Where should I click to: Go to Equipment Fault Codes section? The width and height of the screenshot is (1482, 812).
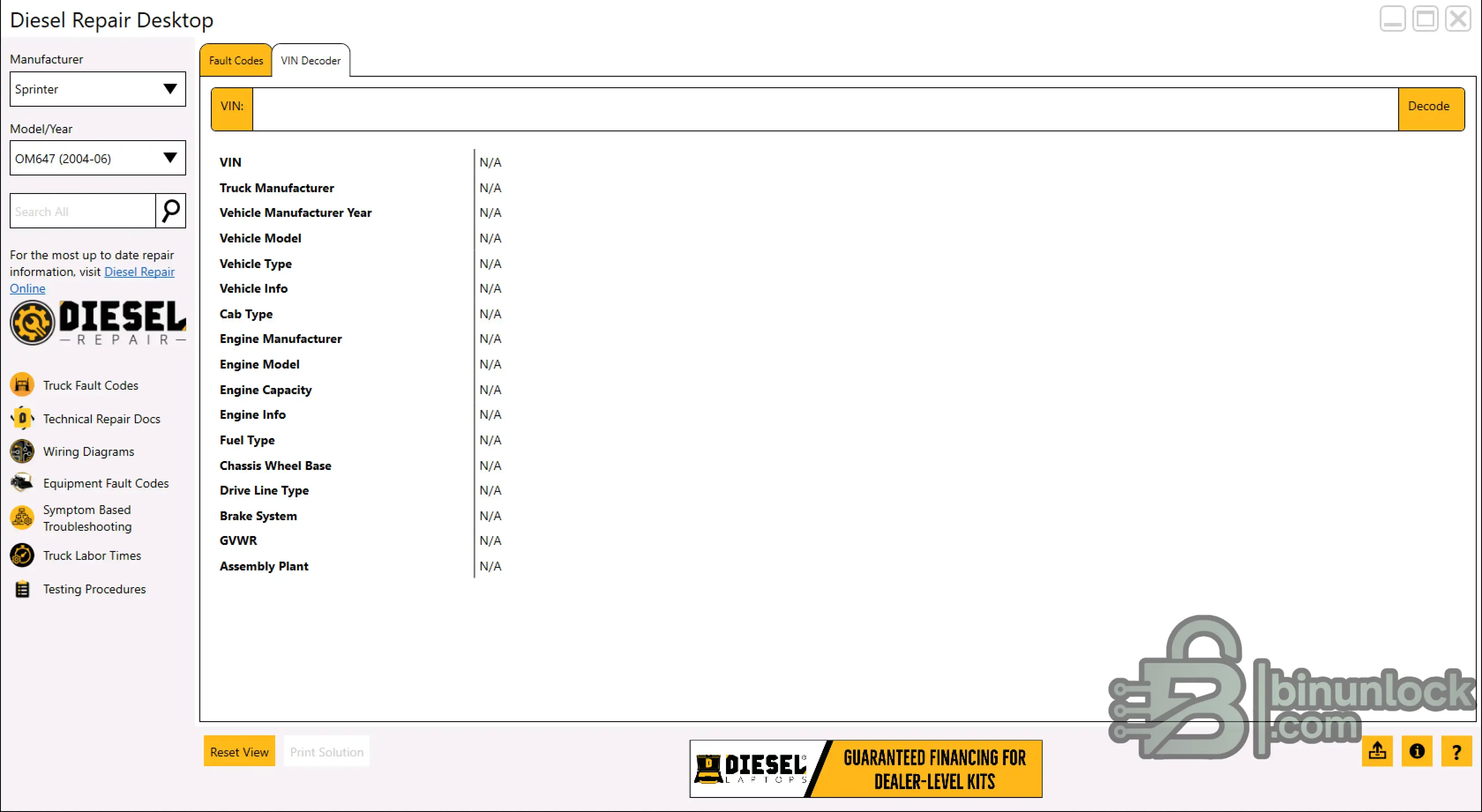pyautogui.click(x=106, y=483)
